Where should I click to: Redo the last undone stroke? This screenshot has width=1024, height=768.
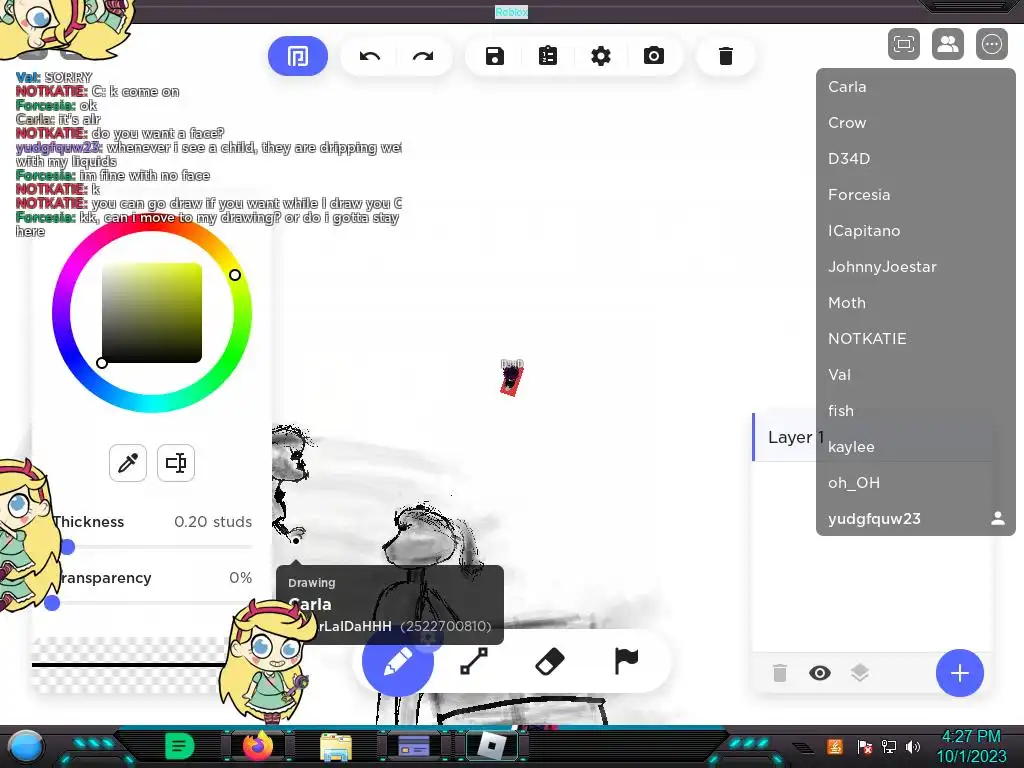tap(423, 56)
